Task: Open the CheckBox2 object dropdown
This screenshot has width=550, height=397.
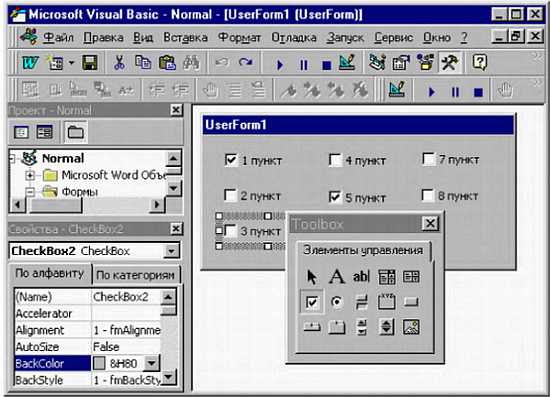Action: 171,251
